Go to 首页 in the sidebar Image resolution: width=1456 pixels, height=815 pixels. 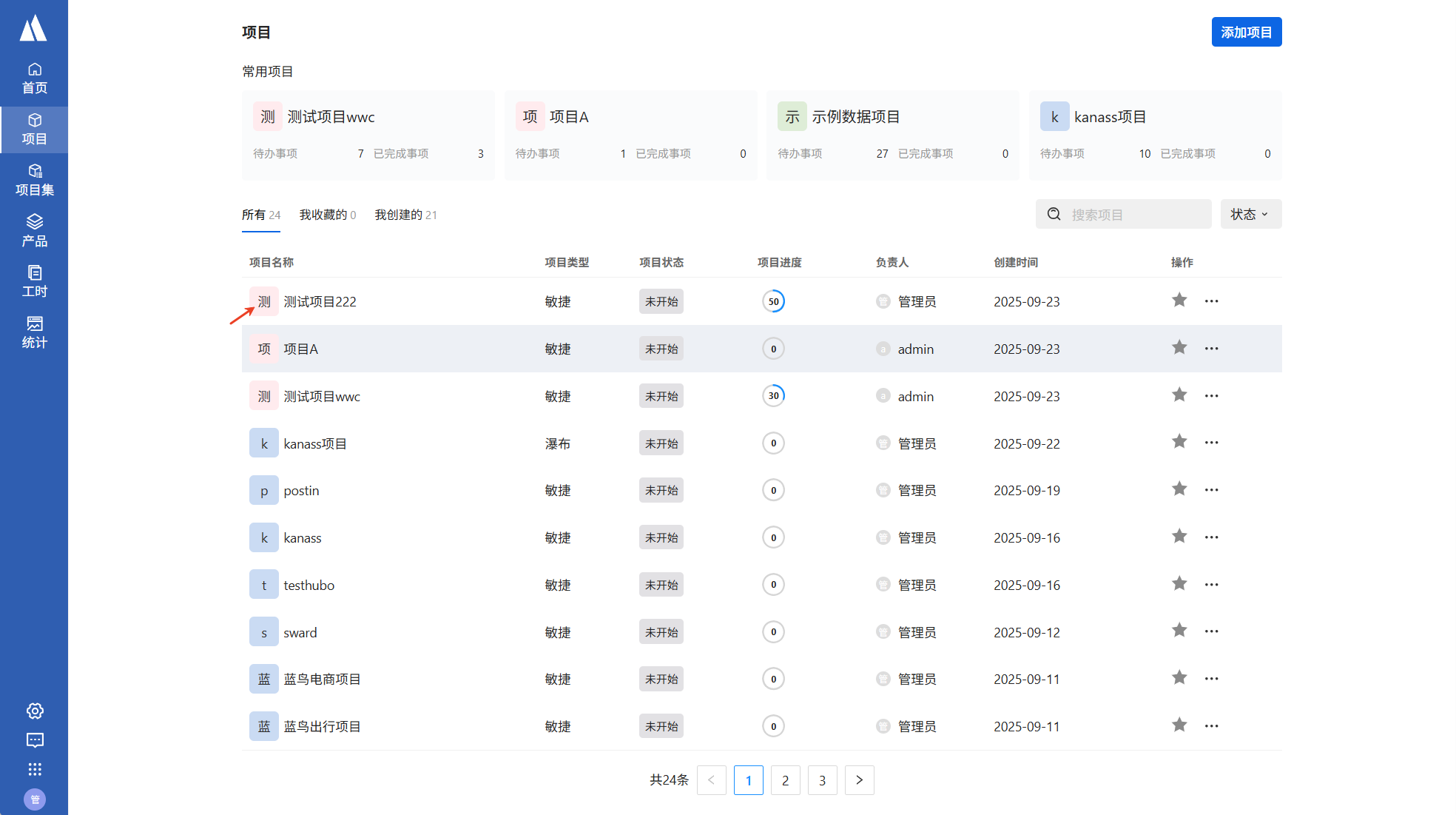coord(34,78)
